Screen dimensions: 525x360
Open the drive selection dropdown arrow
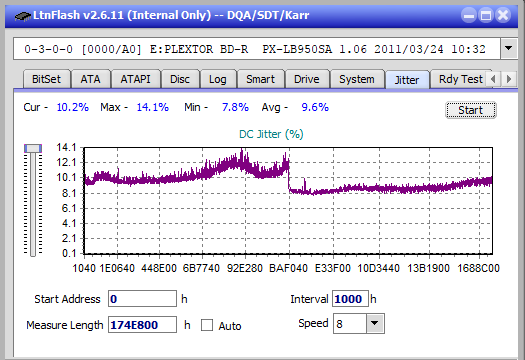click(509, 48)
